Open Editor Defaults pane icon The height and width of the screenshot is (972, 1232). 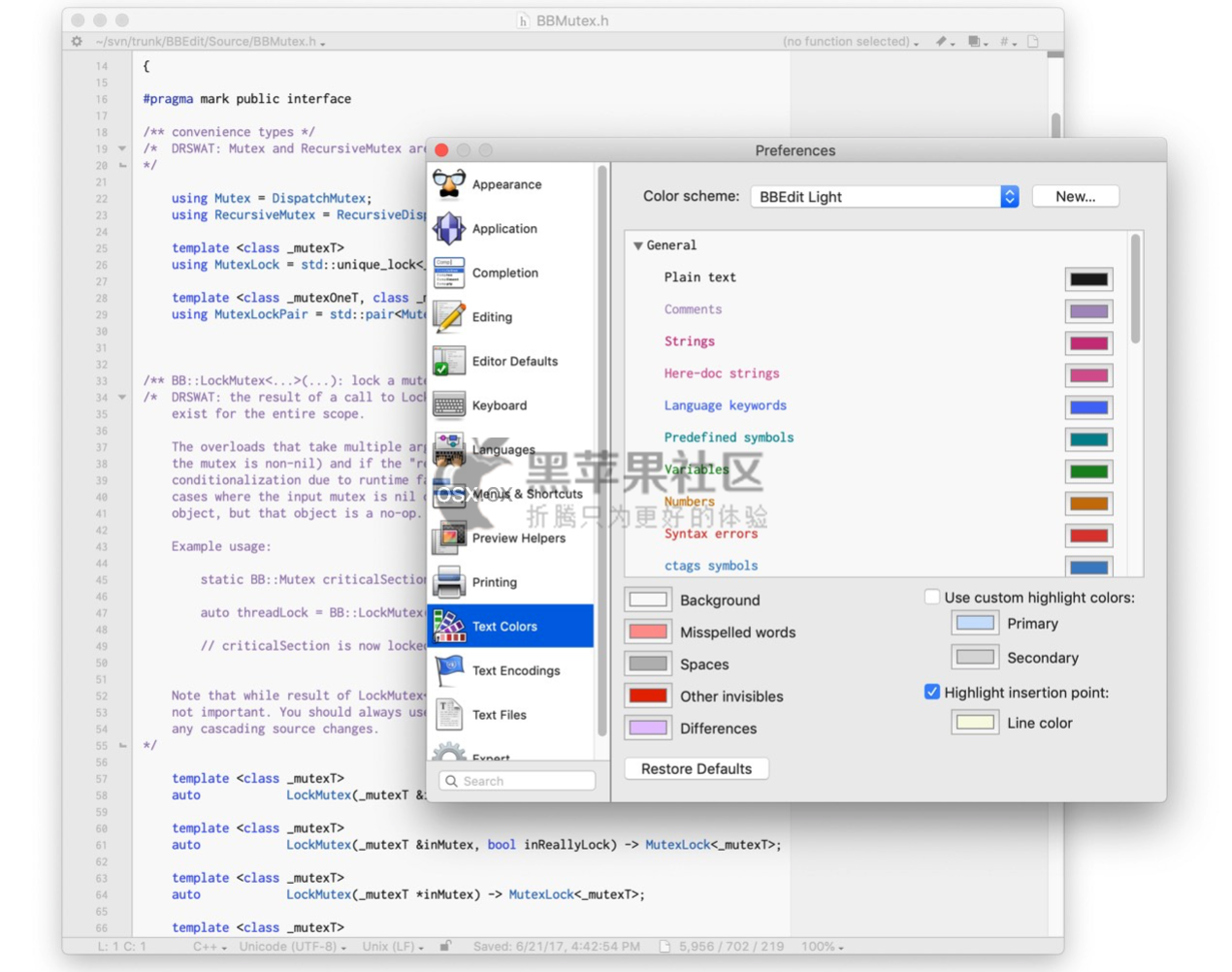pos(449,361)
